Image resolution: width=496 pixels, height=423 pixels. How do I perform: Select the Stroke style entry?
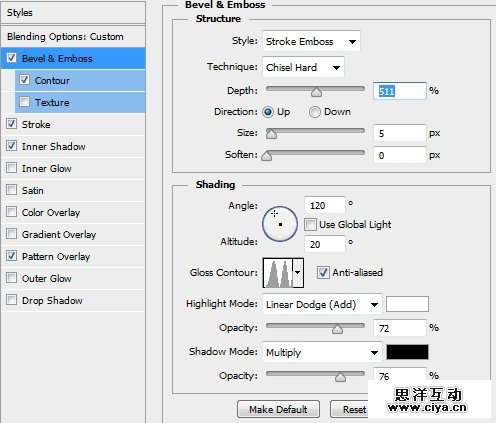coord(73,124)
